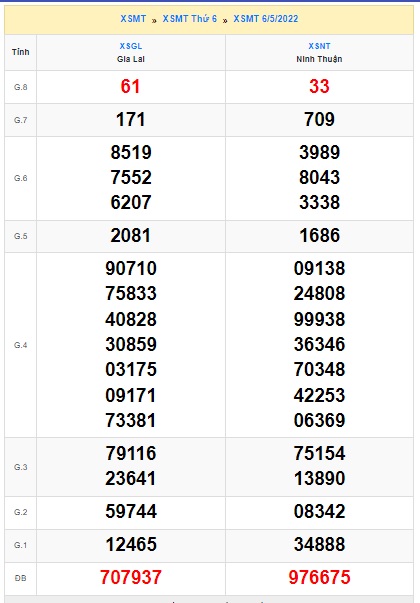Click the breadcrumb arrow before XSMT 6/5/2022
The width and height of the screenshot is (420, 603).
pos(225,20)
